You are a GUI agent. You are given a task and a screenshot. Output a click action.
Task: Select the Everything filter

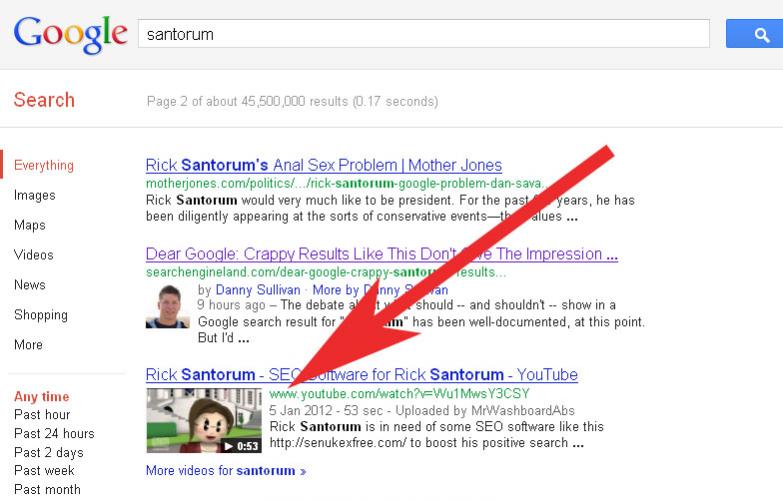[44, 165]
